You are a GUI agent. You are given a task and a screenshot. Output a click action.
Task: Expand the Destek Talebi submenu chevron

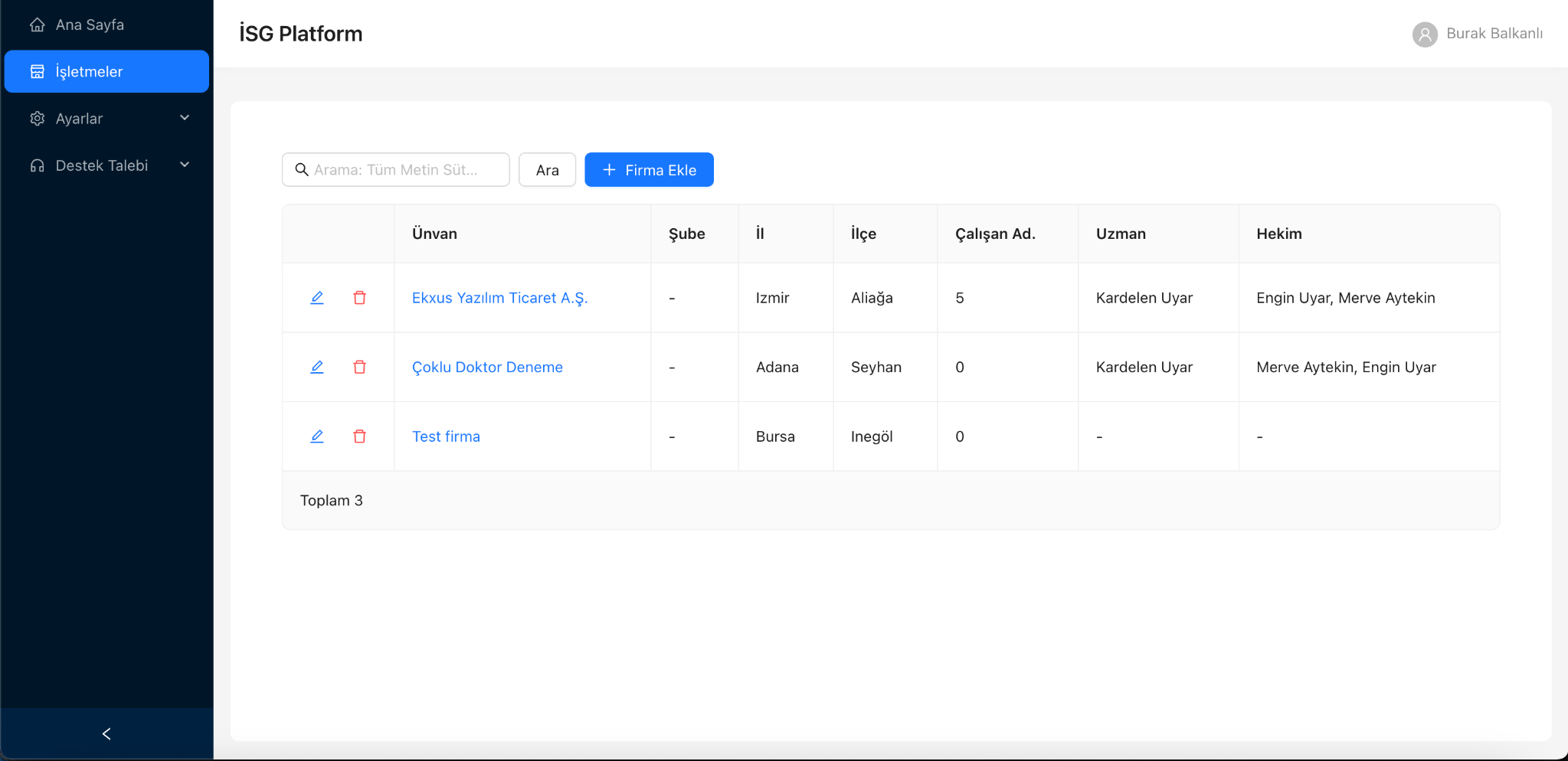click(185, 165)
